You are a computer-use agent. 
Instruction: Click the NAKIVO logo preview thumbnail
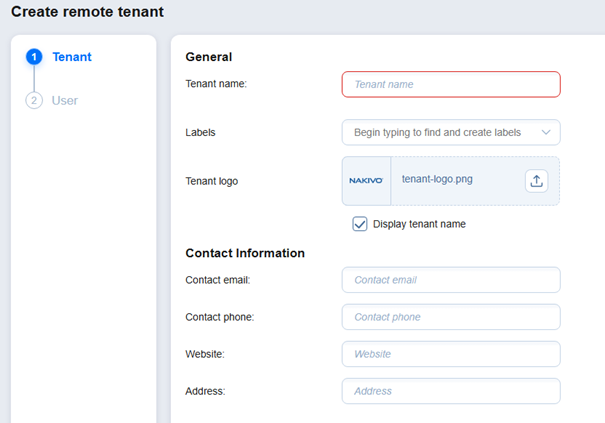[365, 181]
